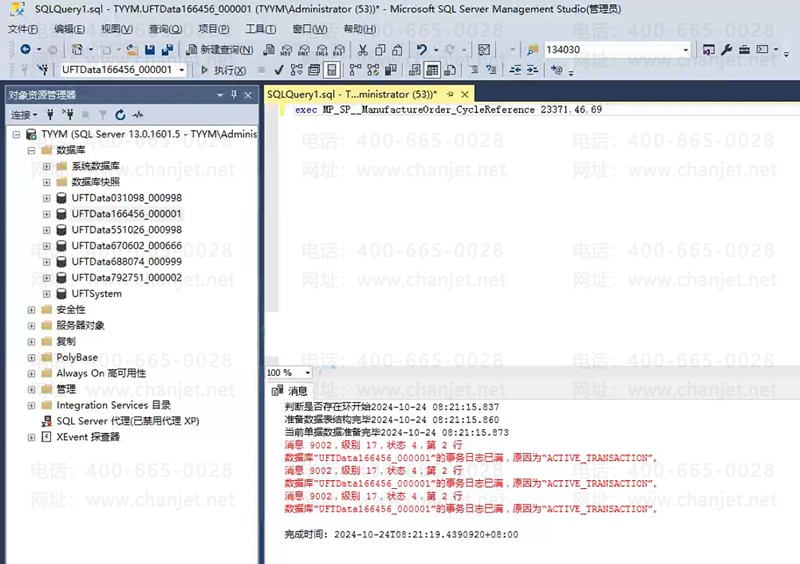
Task: Specify values for template parameters
Action: tap(557, 69)
